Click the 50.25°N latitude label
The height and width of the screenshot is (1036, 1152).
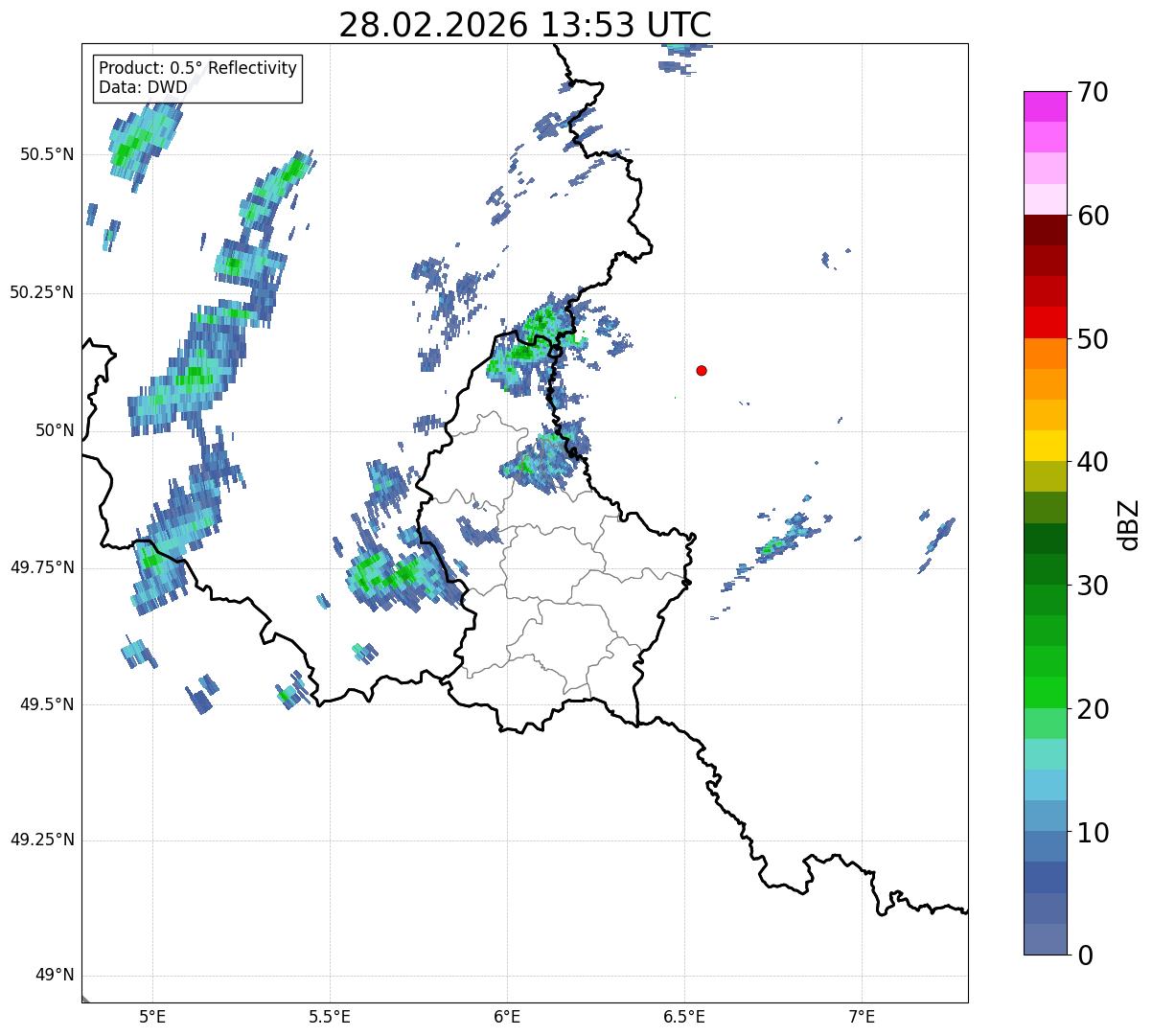[41, 292]
